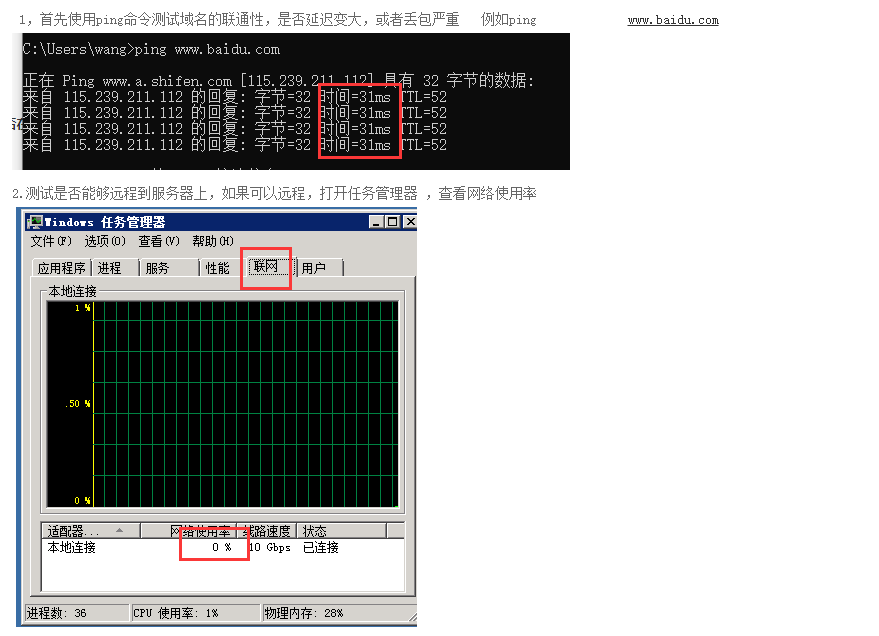Screen dimensions: 879x636
Task: Click the 正在 Ping www.a.shifen.com line
Action: click(279, 81)
